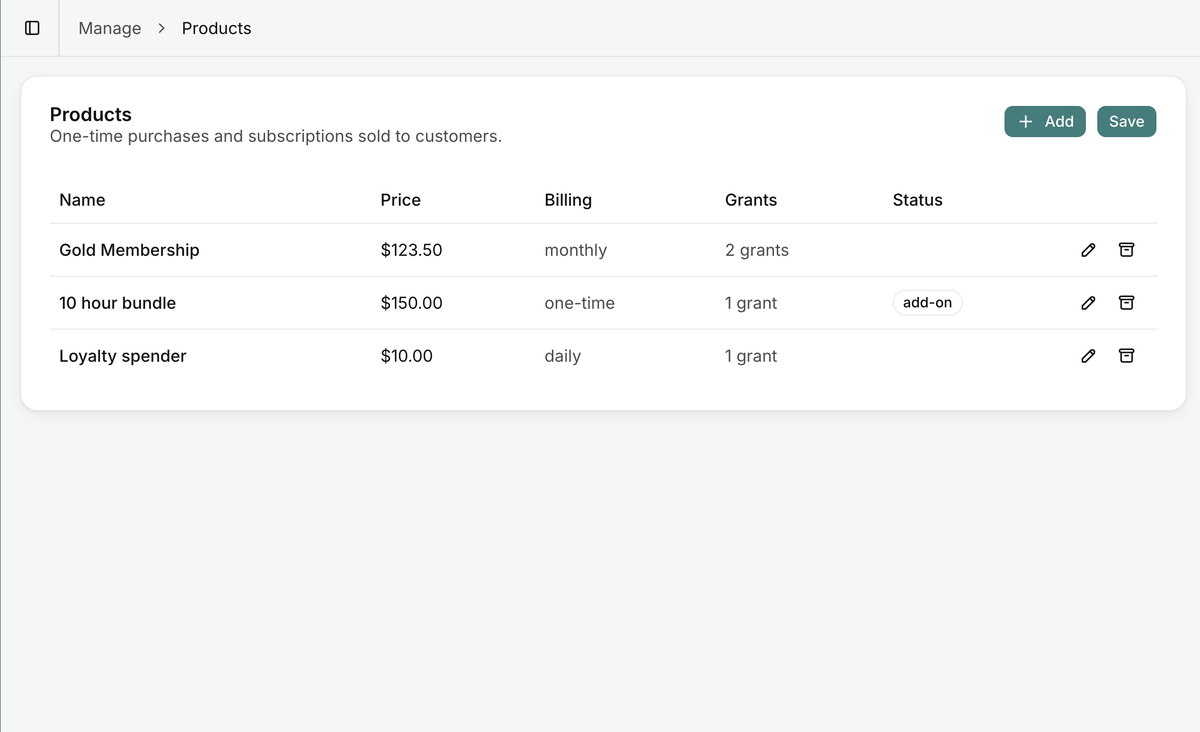Select the Gold Membership name cell

point(129,250)
